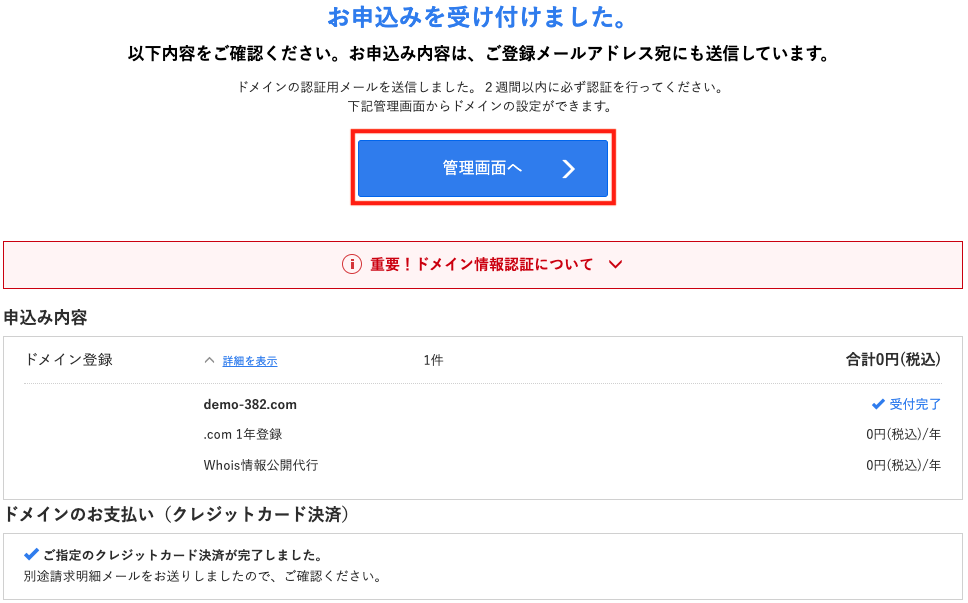
Task: Select the demo-382.com domain name
Action: [x=250, y=404]
